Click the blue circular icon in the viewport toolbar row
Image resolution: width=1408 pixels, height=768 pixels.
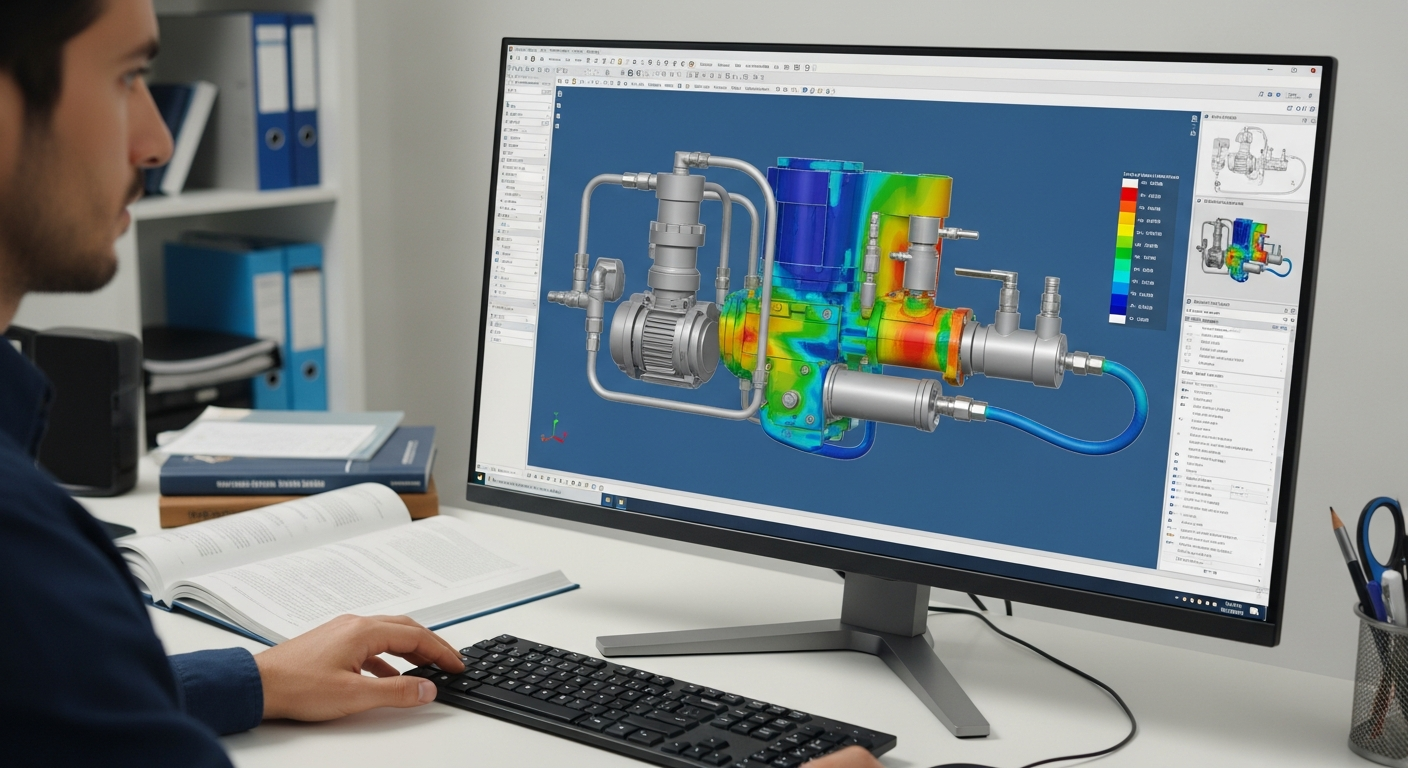coord(803,90)
